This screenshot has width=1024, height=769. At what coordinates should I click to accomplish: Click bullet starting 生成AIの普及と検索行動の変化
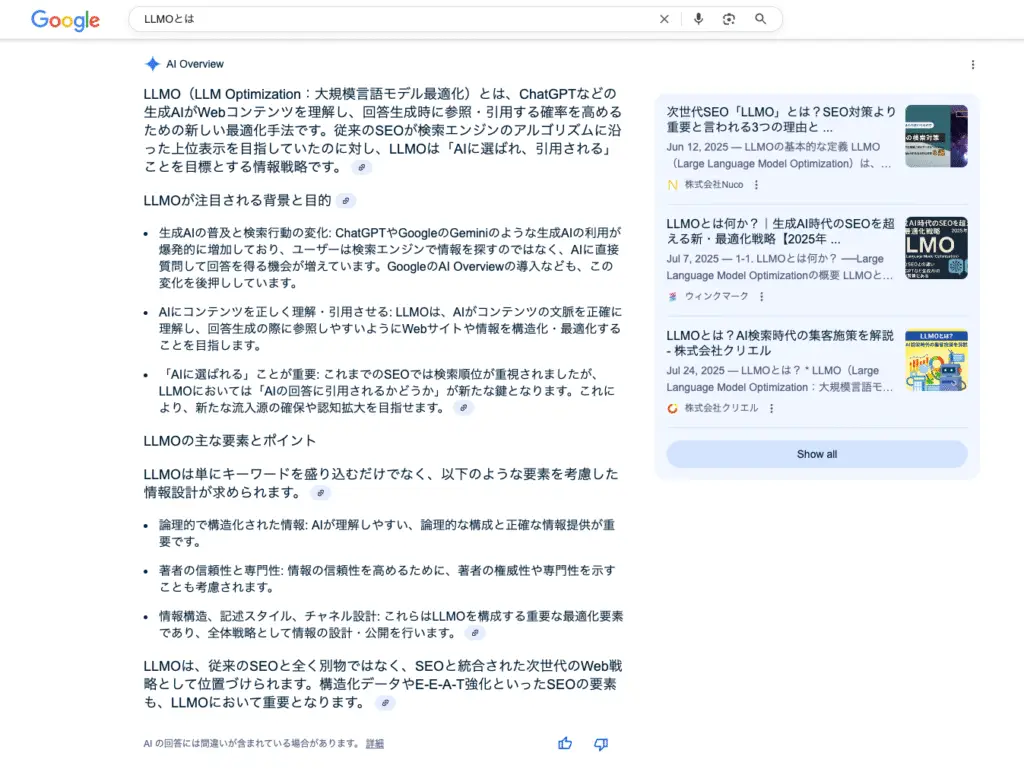point(390,257)
